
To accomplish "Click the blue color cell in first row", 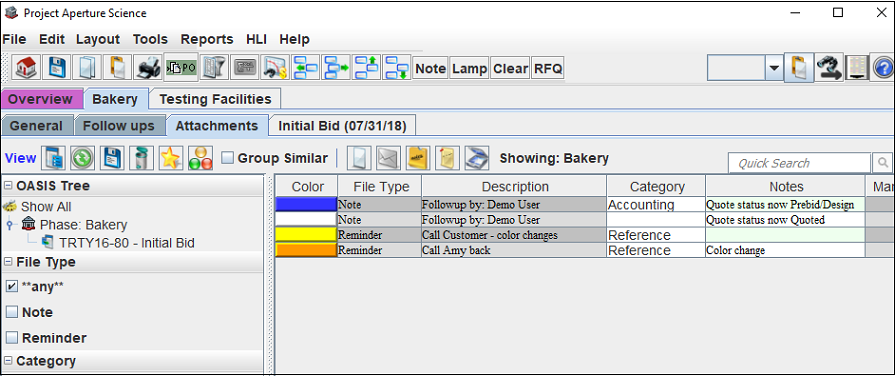I will (307, 204).
